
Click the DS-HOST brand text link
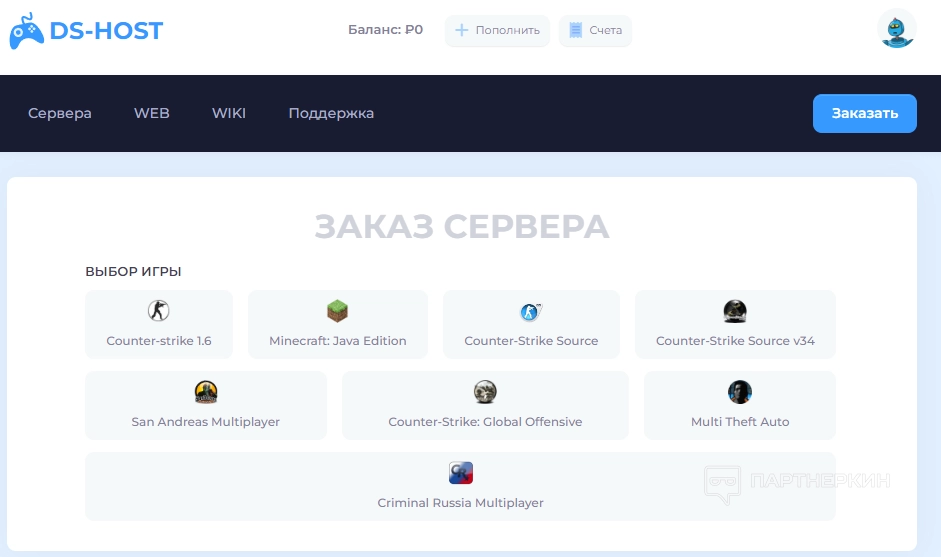pos(106,31)
